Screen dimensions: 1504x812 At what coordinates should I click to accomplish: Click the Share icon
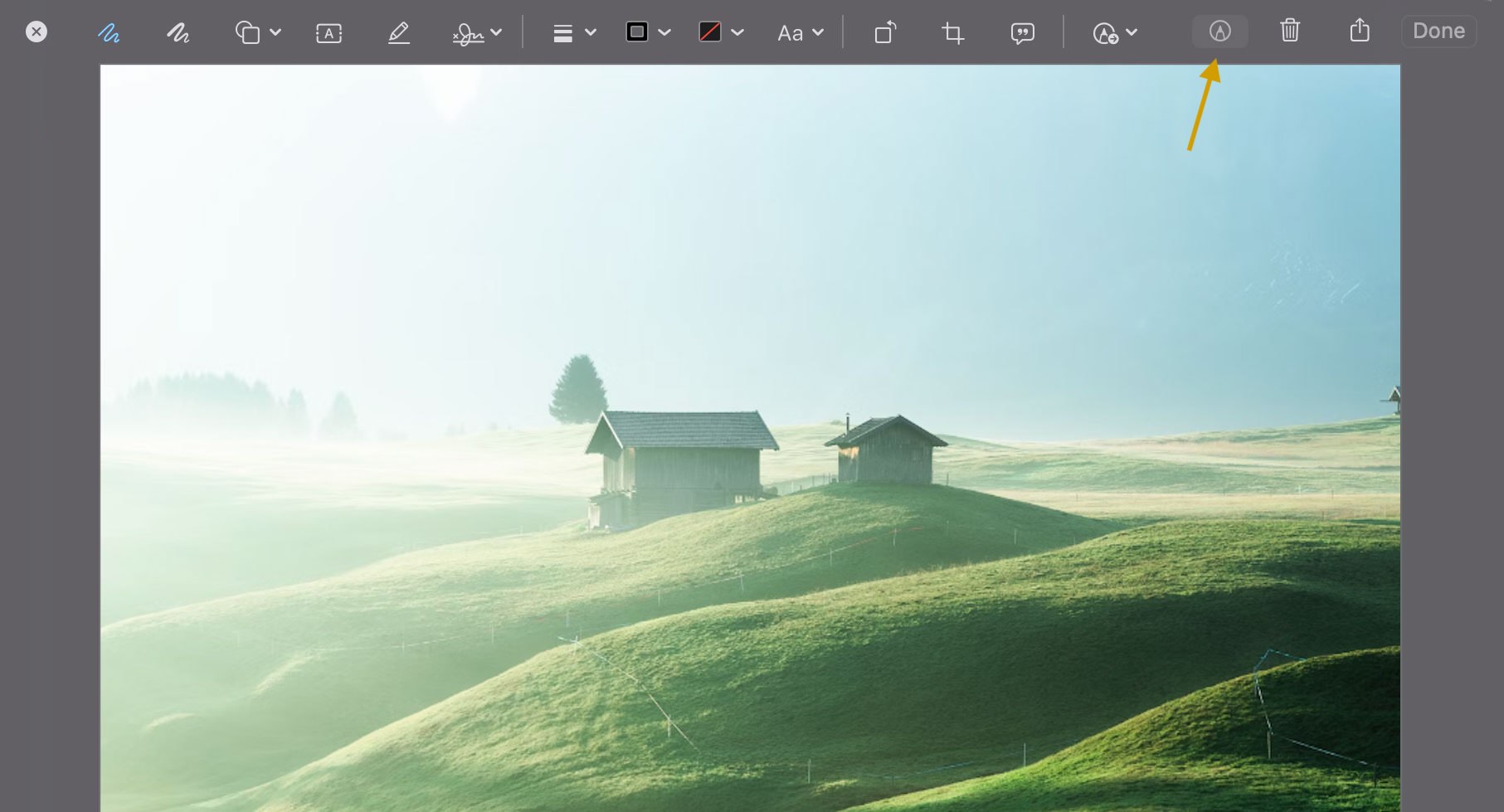click(x=1360, y=31)
